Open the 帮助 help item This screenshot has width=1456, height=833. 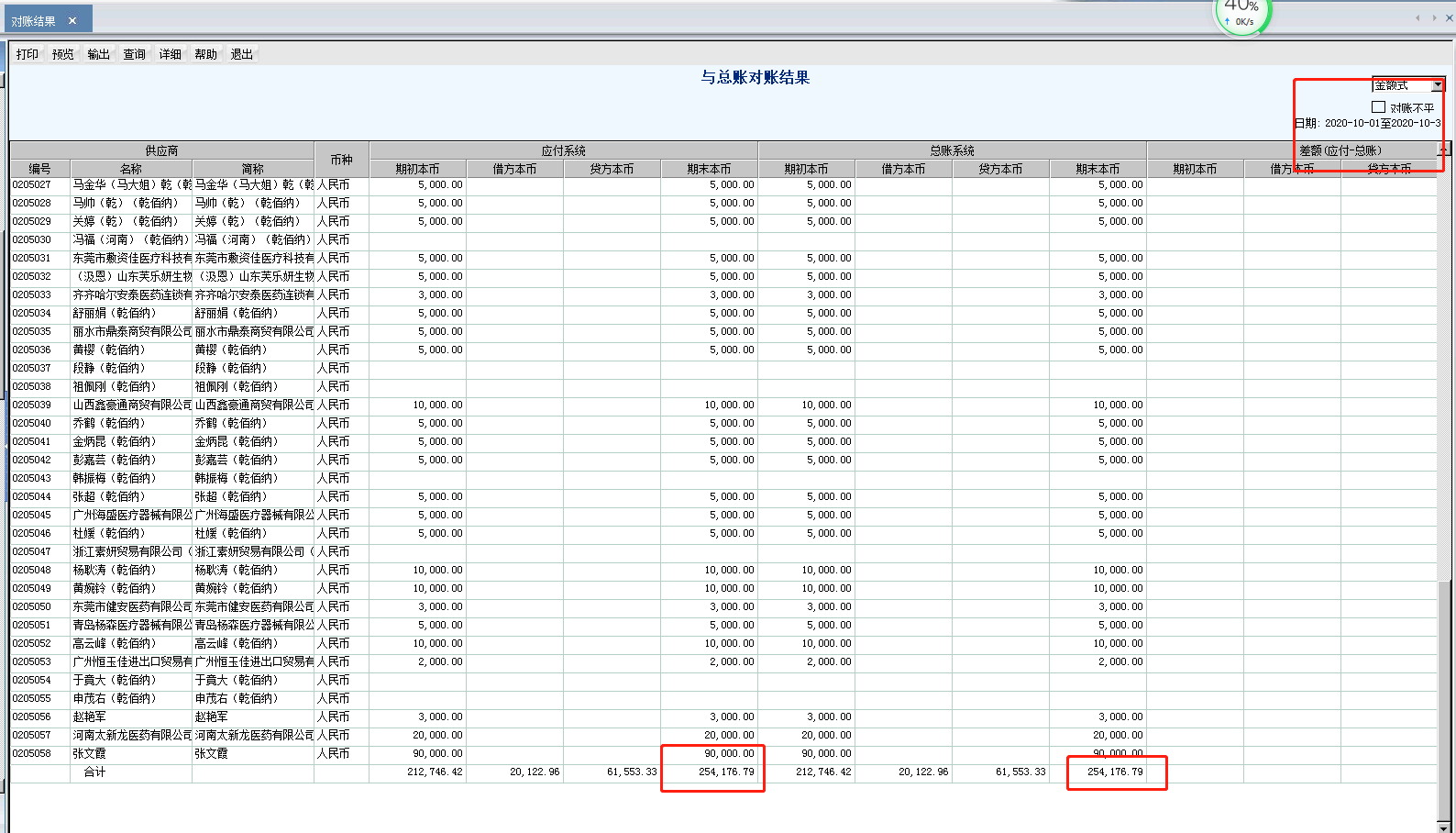coord(205,54)
